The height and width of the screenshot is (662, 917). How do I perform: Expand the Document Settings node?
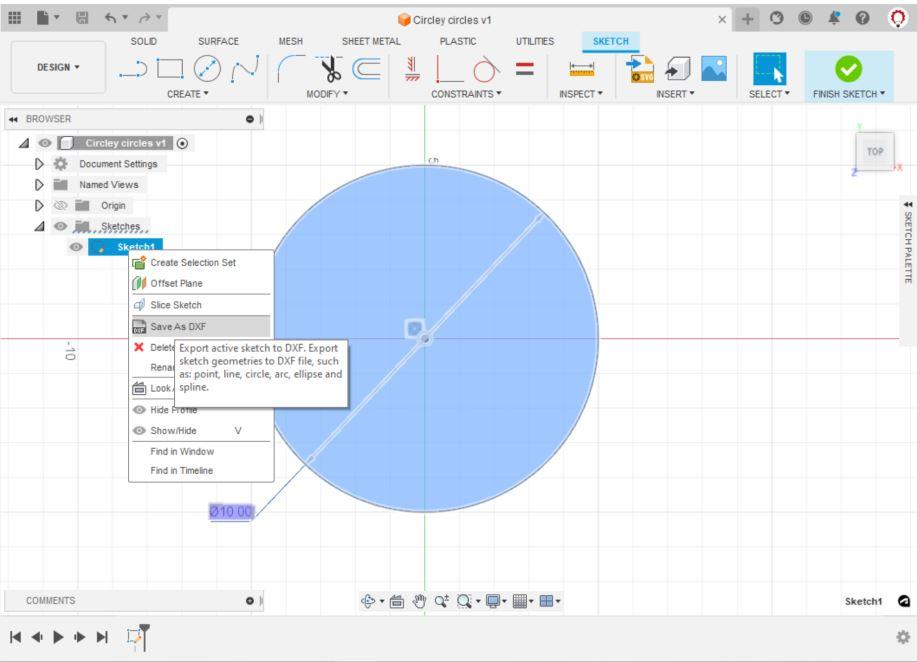[39, 164]
